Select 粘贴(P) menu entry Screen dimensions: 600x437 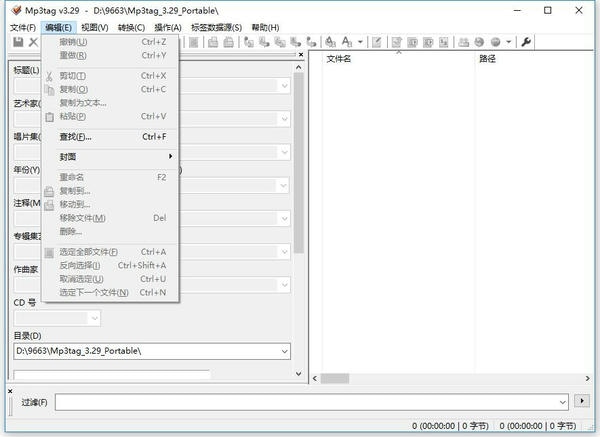(x=110, y=116)
